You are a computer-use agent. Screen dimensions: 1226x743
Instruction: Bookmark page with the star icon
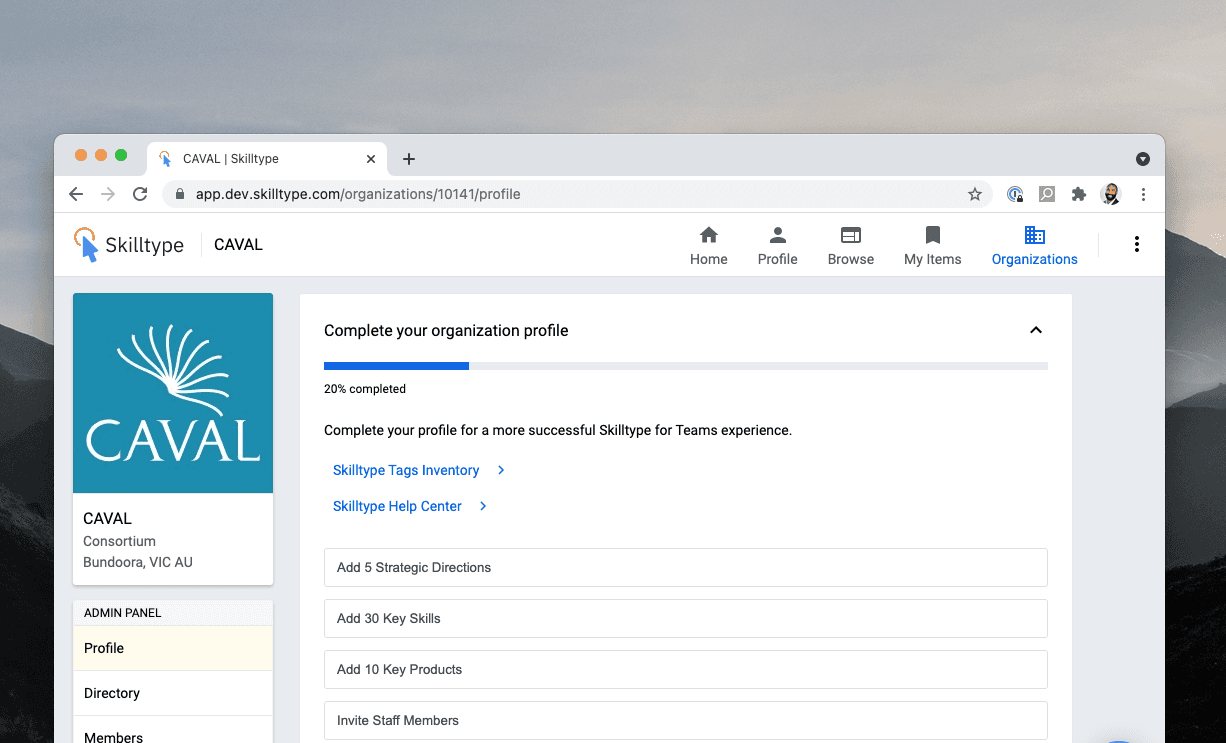point(974,194)
